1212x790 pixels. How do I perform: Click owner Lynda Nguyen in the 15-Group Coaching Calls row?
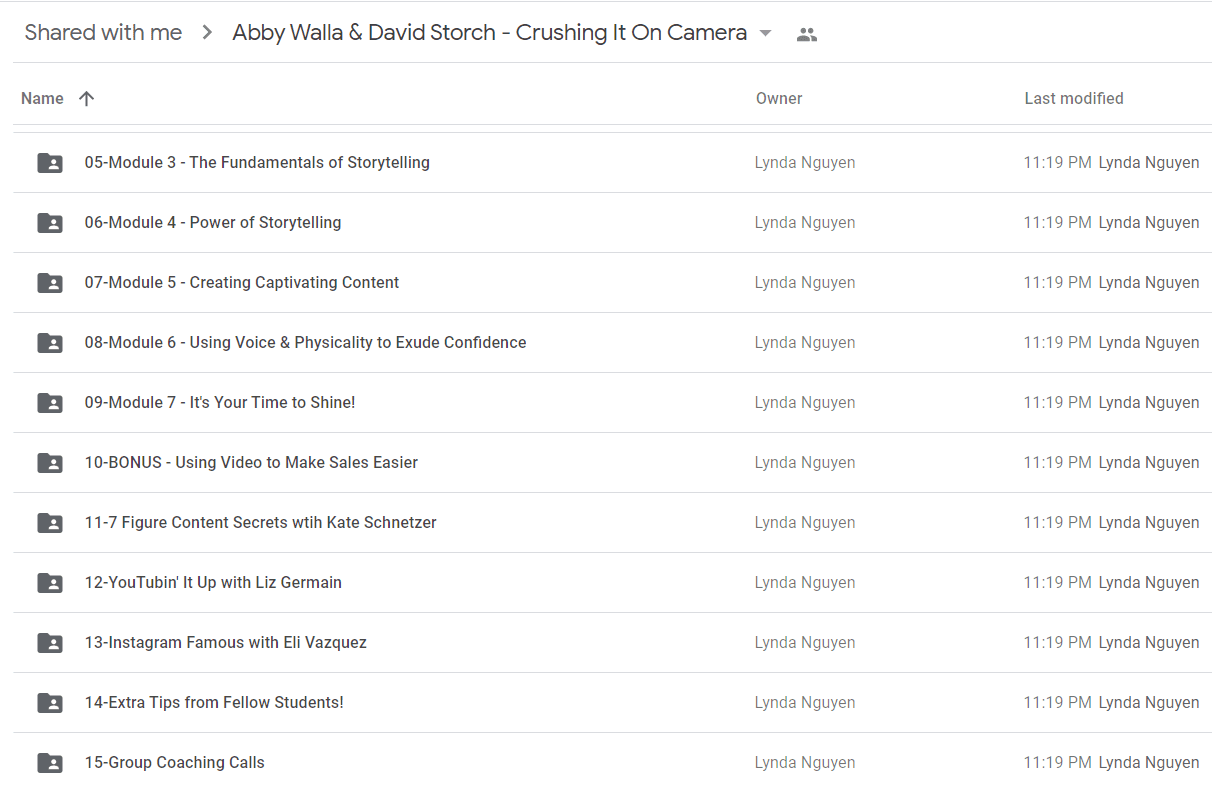(805, 762)
